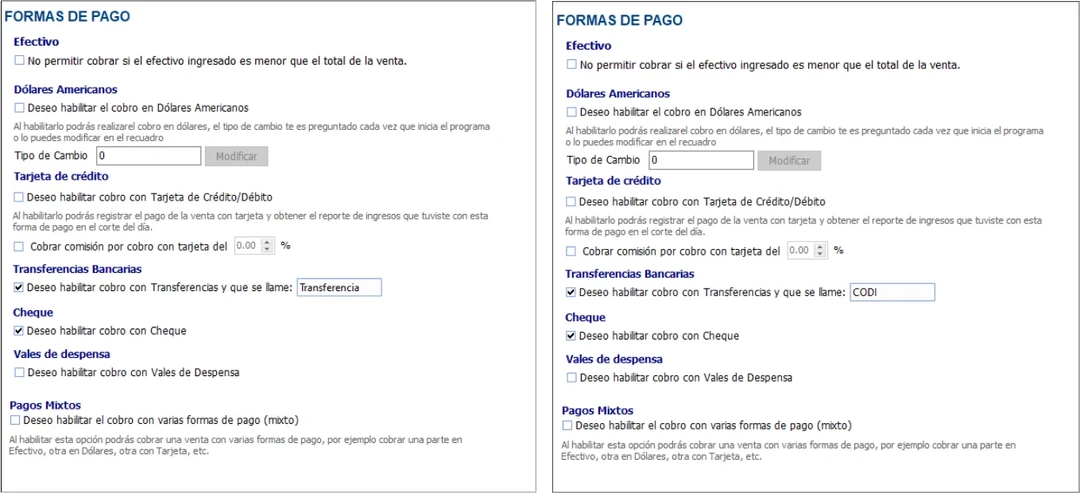The height and width of the screenshot is (493, 1080).
Task: Enable Pagos Mixtos checkbox in right panel
Action: pos(568,426)
